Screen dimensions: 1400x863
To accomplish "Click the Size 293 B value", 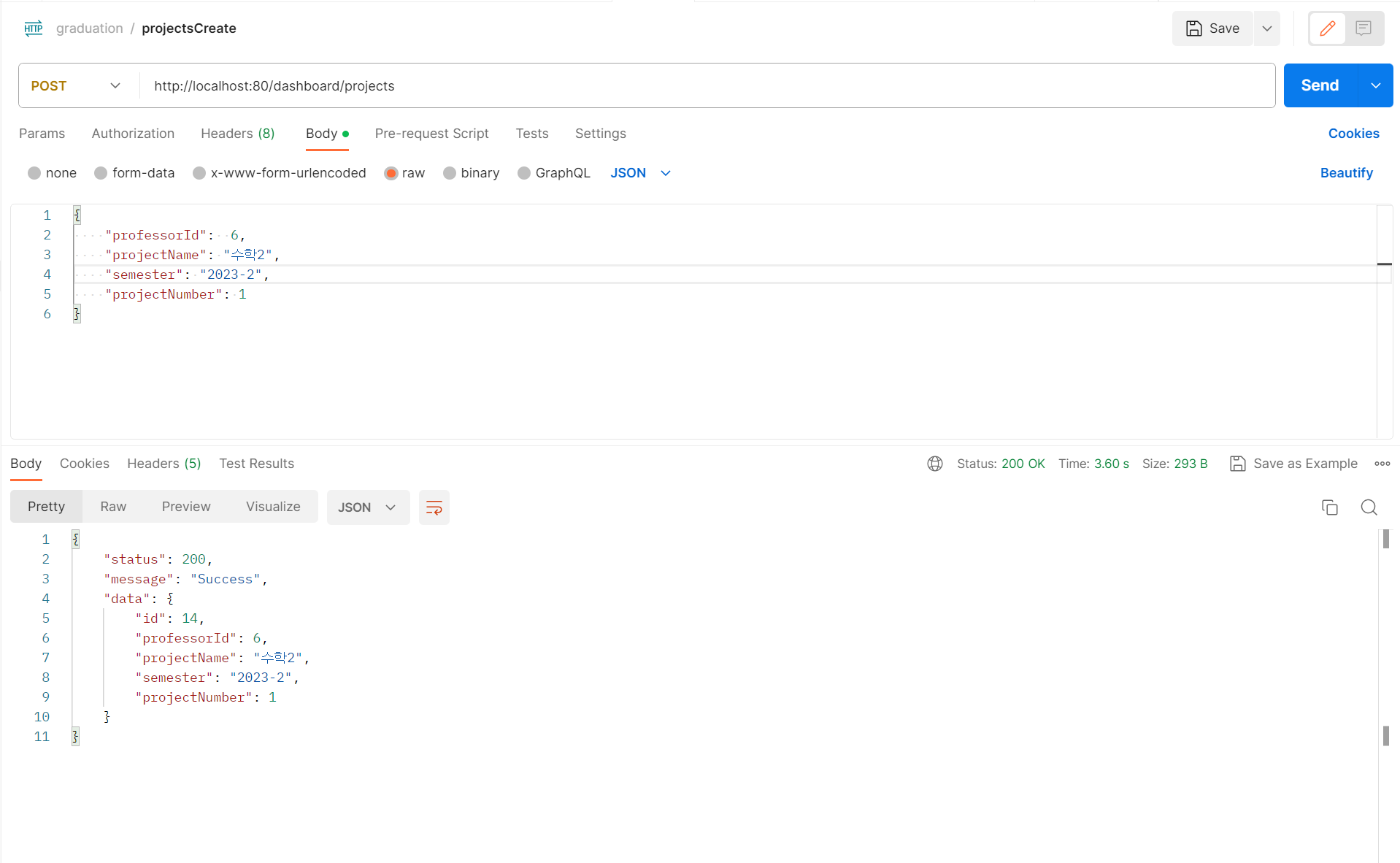I will pyautogui.click(x=1191, y=464).
